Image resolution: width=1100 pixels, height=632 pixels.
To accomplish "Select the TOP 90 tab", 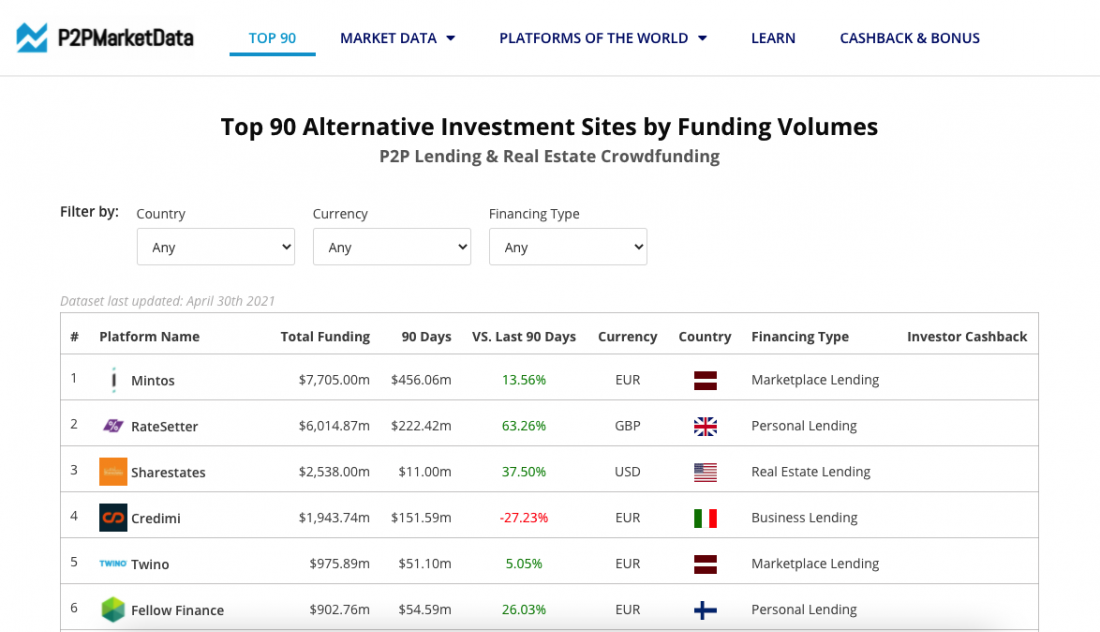I will click(x=272, y=38).
